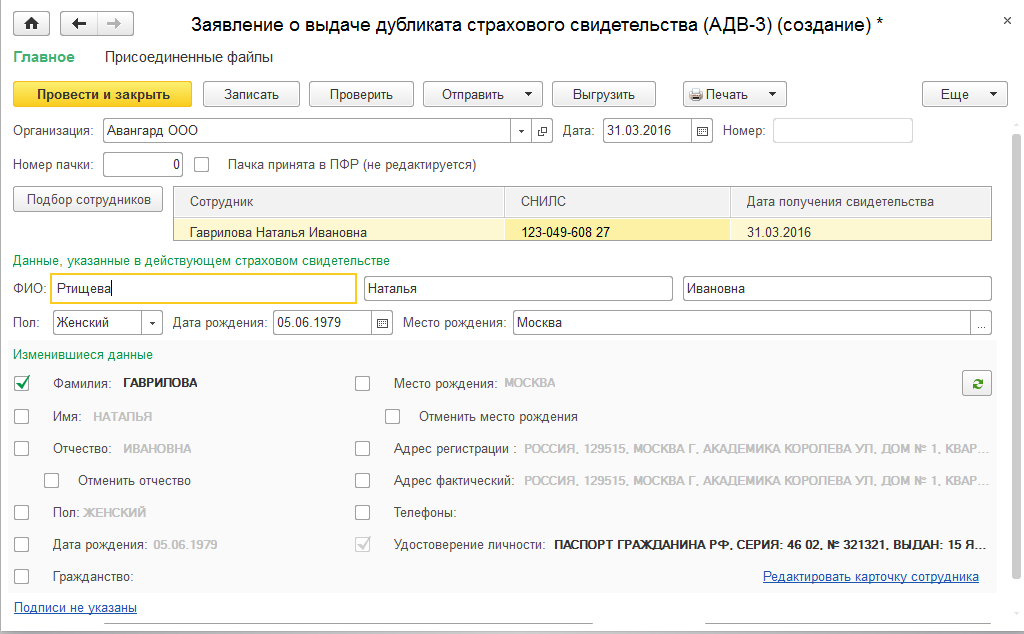The height and width of the screenshot is (634, 1024).
Task: Go back with the left arrow
Action: pos(80,23)
